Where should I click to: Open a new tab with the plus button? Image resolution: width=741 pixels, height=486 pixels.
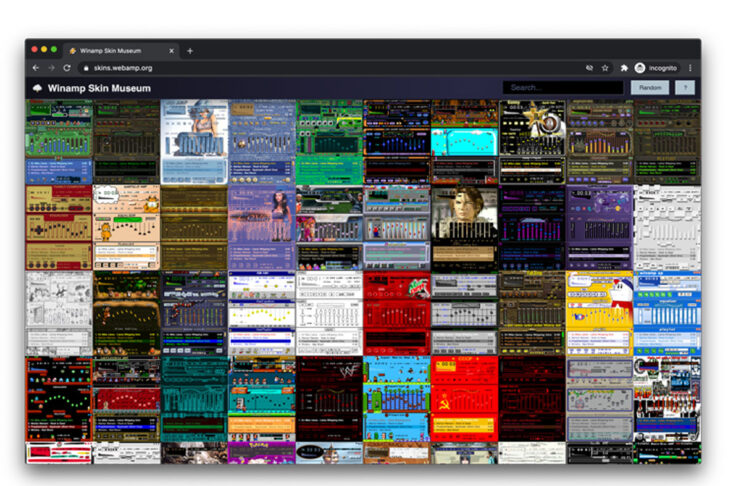[x=190, y=51]
